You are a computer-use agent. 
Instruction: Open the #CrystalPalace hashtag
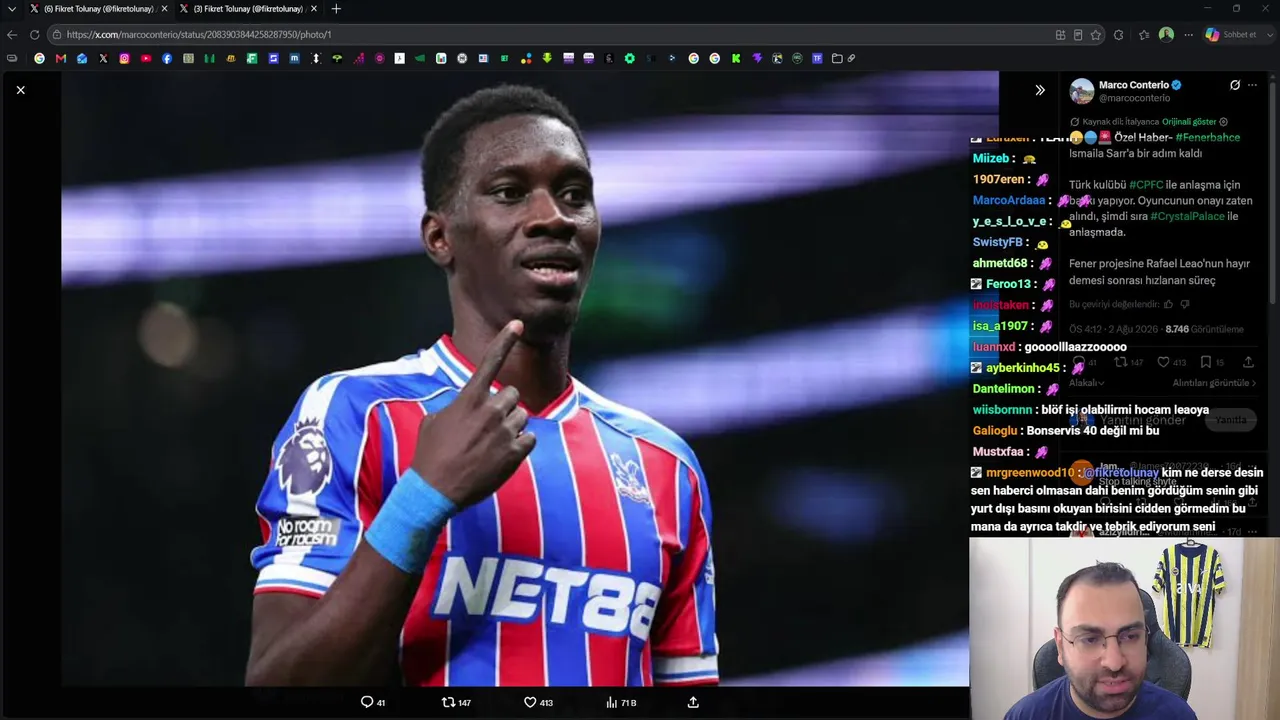[x=1187, y=216]
